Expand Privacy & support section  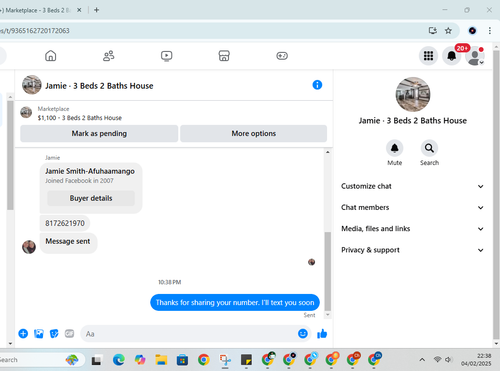tap(412, 250)
